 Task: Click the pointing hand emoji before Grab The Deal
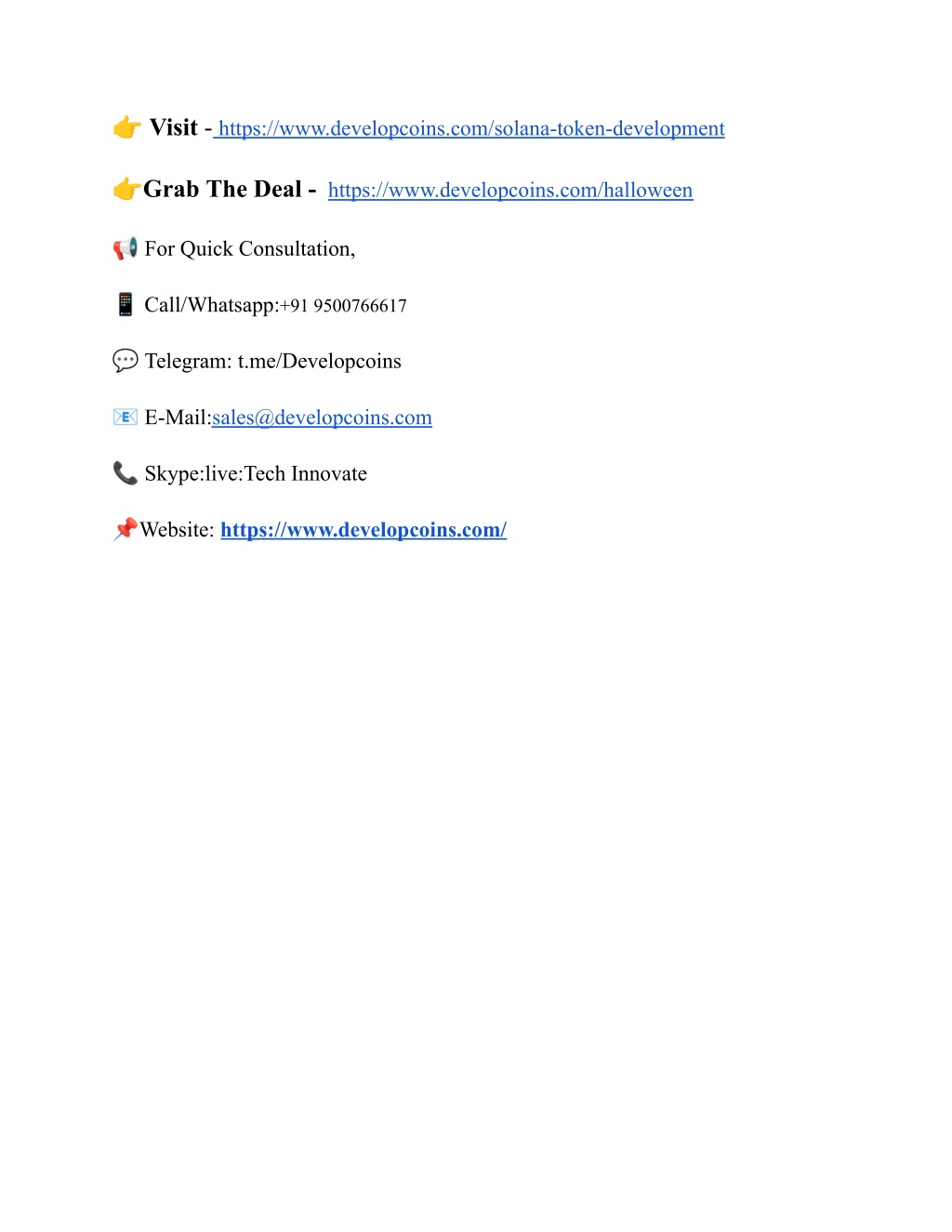pos(126,189)
